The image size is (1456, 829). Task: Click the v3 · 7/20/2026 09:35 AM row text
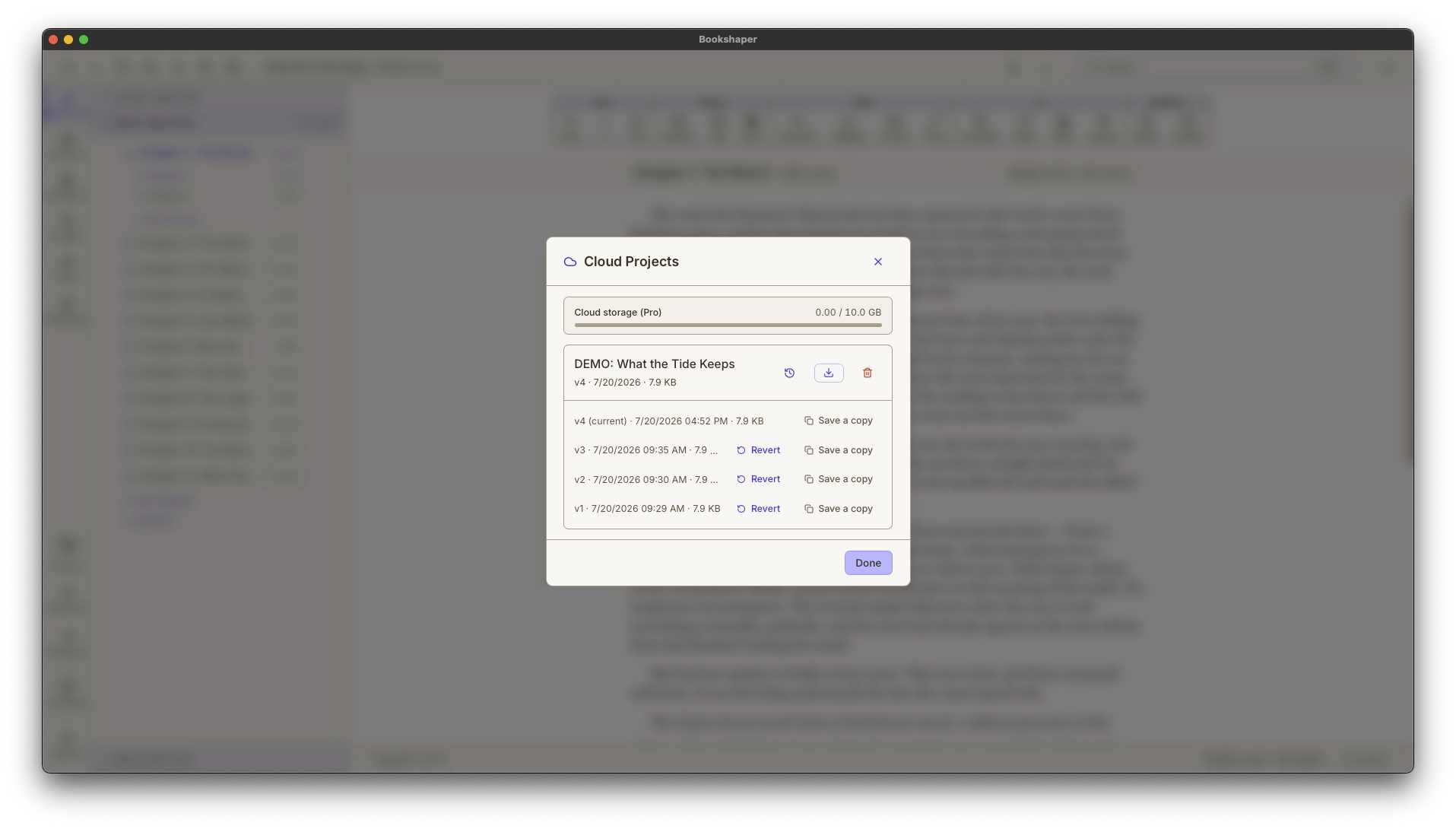point(646,450)
